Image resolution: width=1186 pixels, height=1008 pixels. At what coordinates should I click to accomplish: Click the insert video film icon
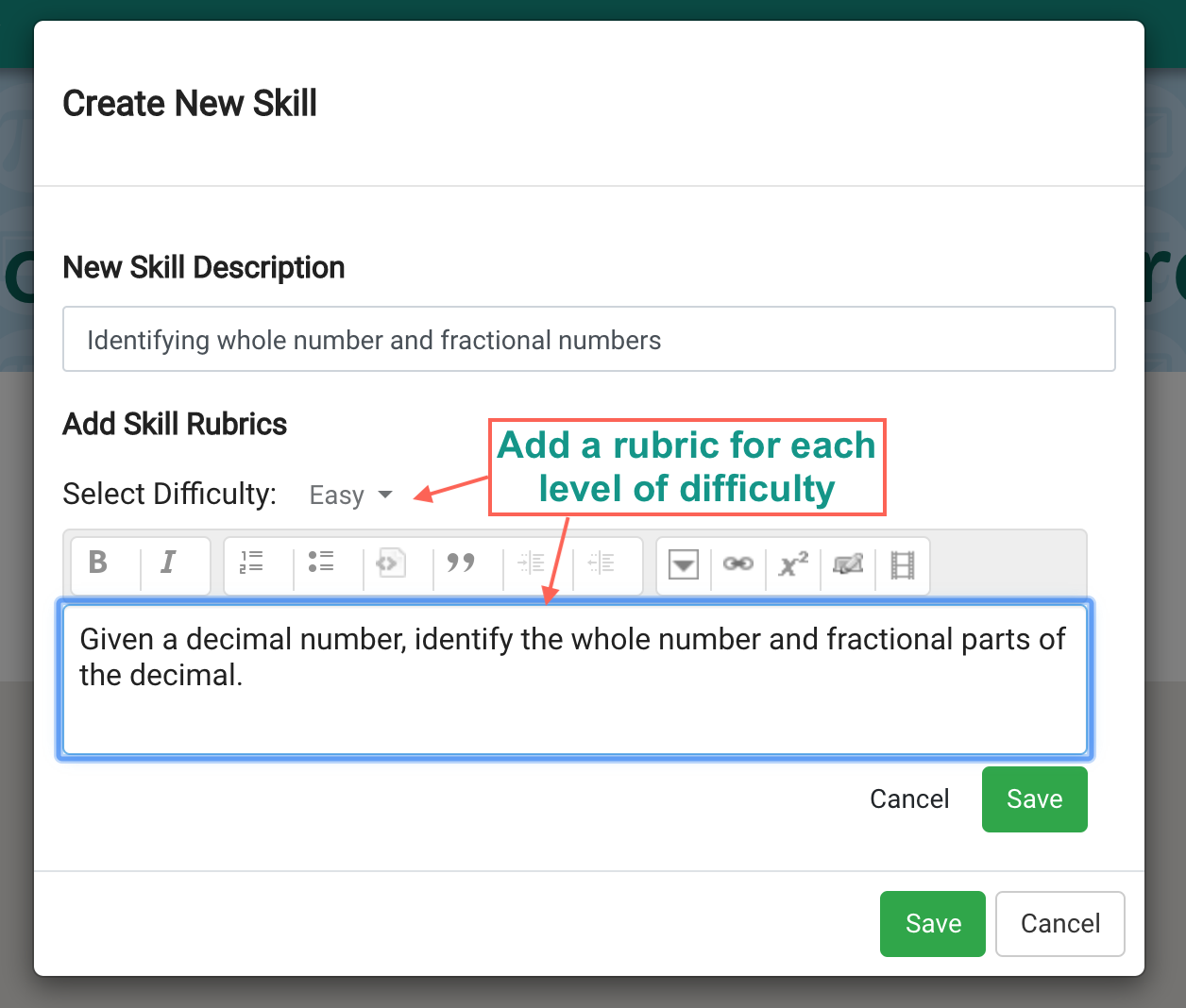pyautogui.click(x=903, y=565)
